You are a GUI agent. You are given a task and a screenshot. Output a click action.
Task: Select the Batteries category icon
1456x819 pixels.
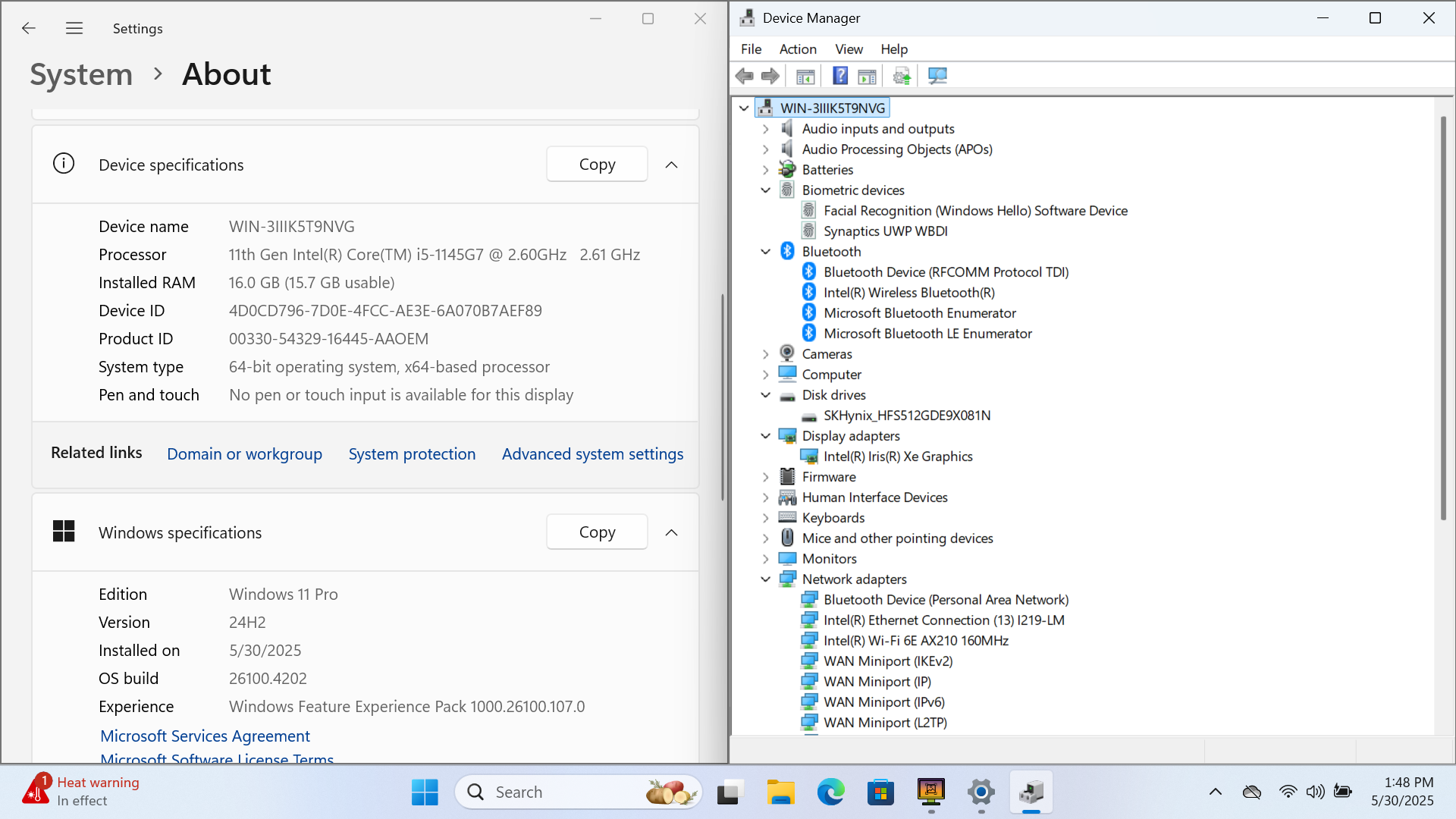click(788, 169)
